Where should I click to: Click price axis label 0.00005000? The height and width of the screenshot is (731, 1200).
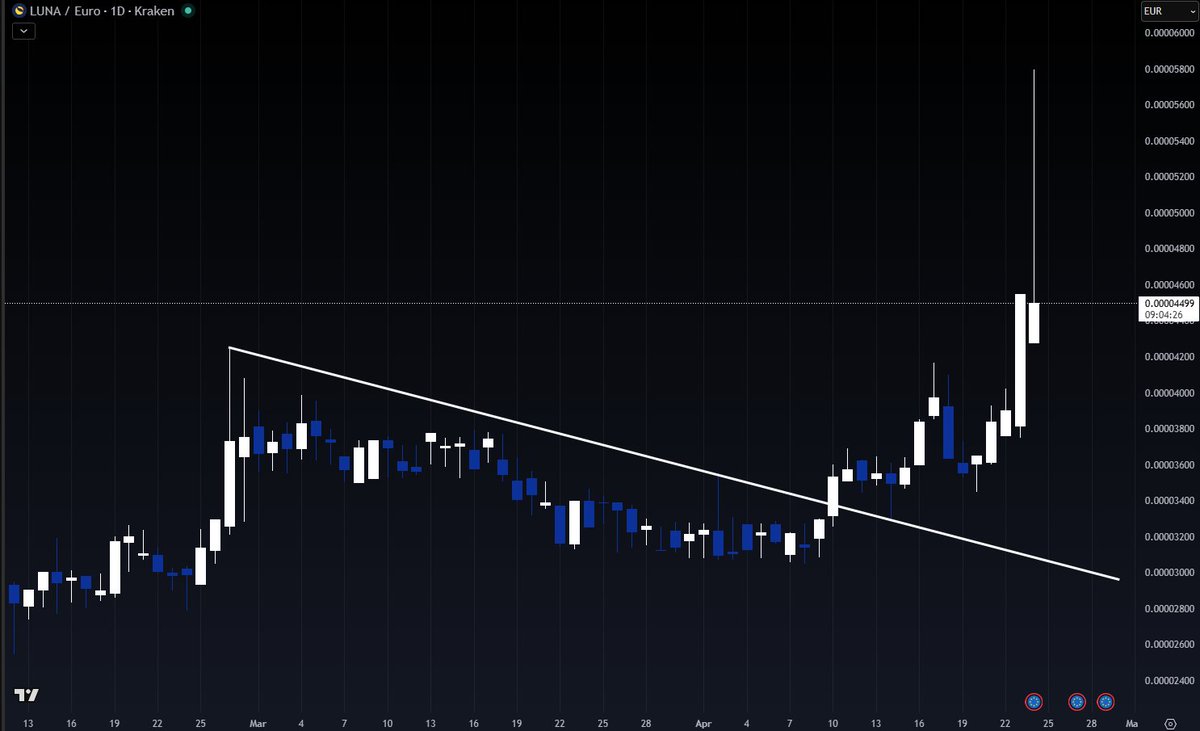(1169, 213)
